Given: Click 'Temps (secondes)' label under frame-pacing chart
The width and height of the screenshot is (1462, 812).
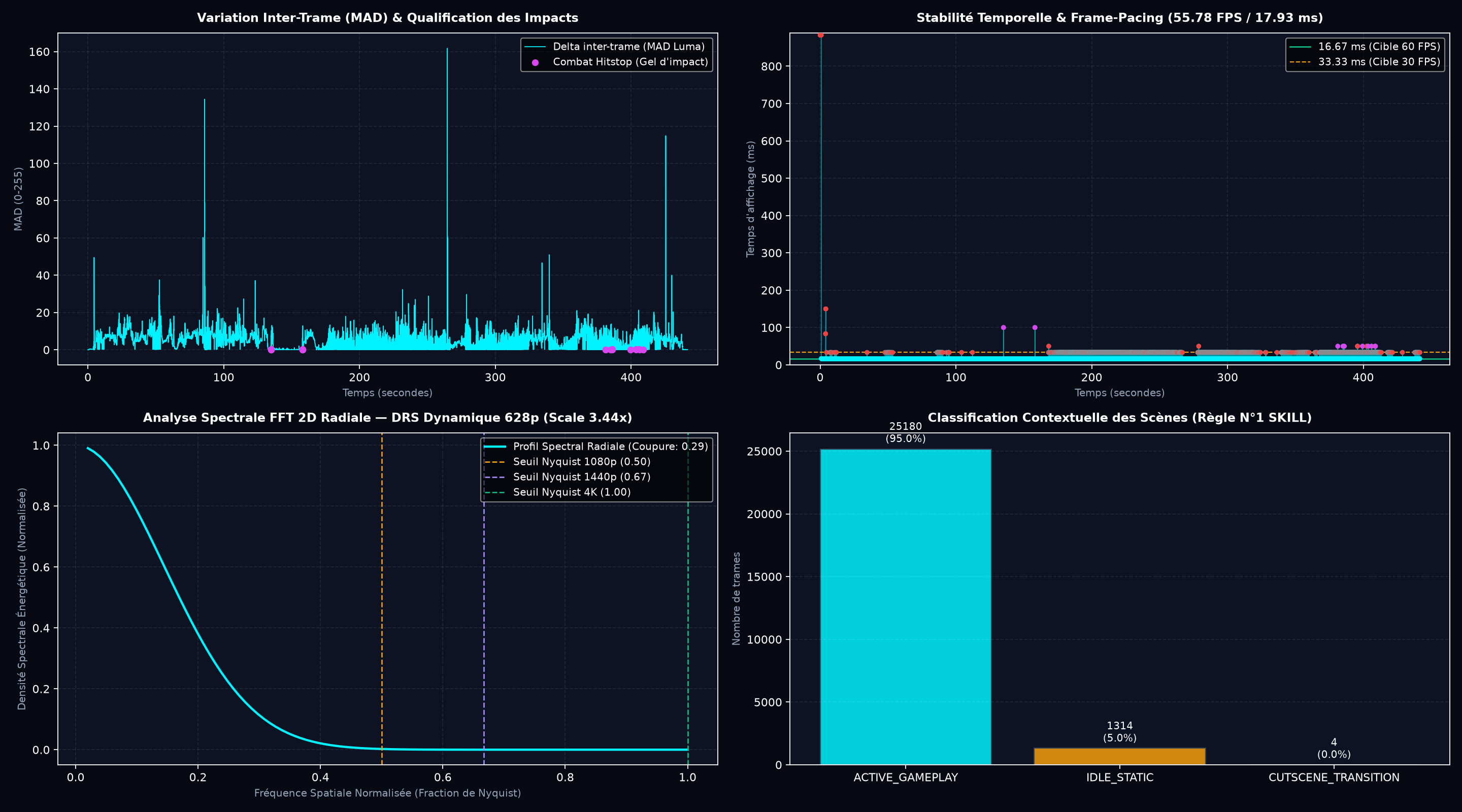Looking at the screenshot, I should tap(1119, 393).
